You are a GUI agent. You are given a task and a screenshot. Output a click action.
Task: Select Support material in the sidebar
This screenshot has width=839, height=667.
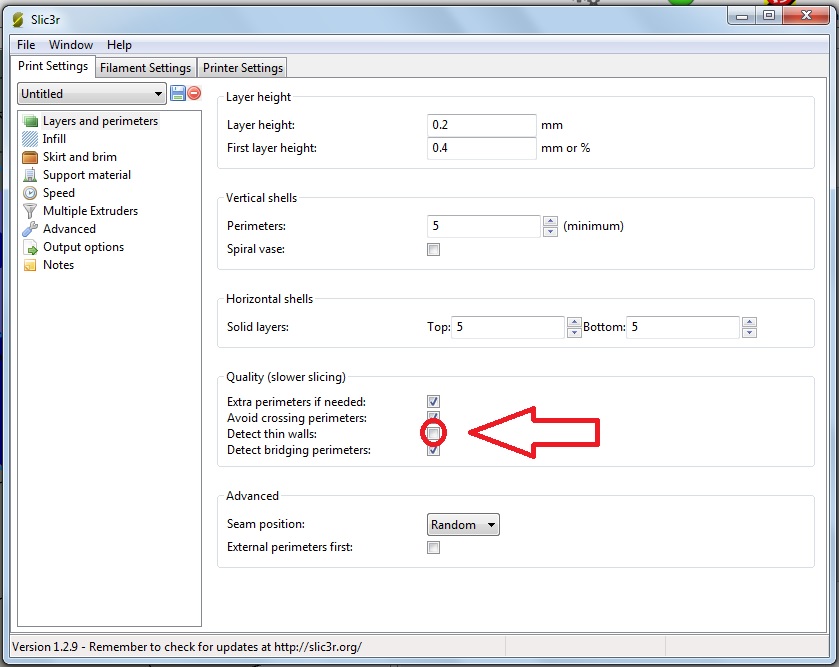87,175
